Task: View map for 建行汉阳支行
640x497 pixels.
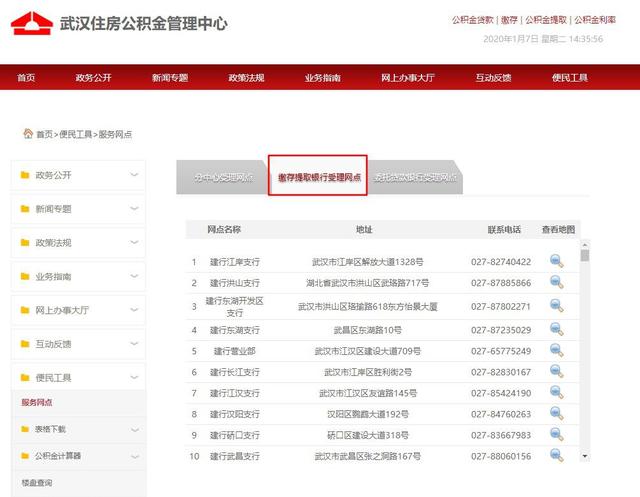Action: (557, 414)
